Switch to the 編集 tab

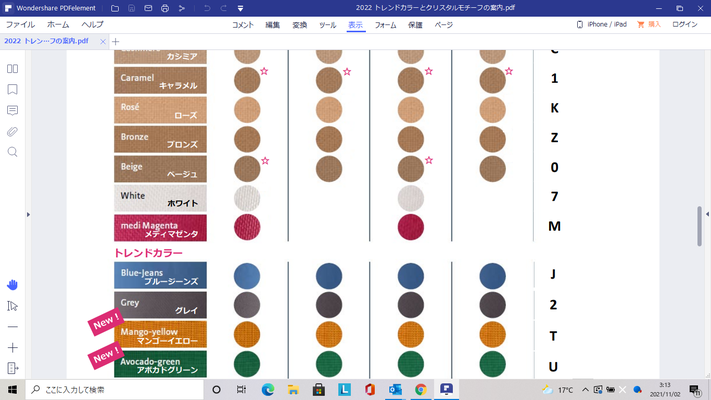click(273, 25)
